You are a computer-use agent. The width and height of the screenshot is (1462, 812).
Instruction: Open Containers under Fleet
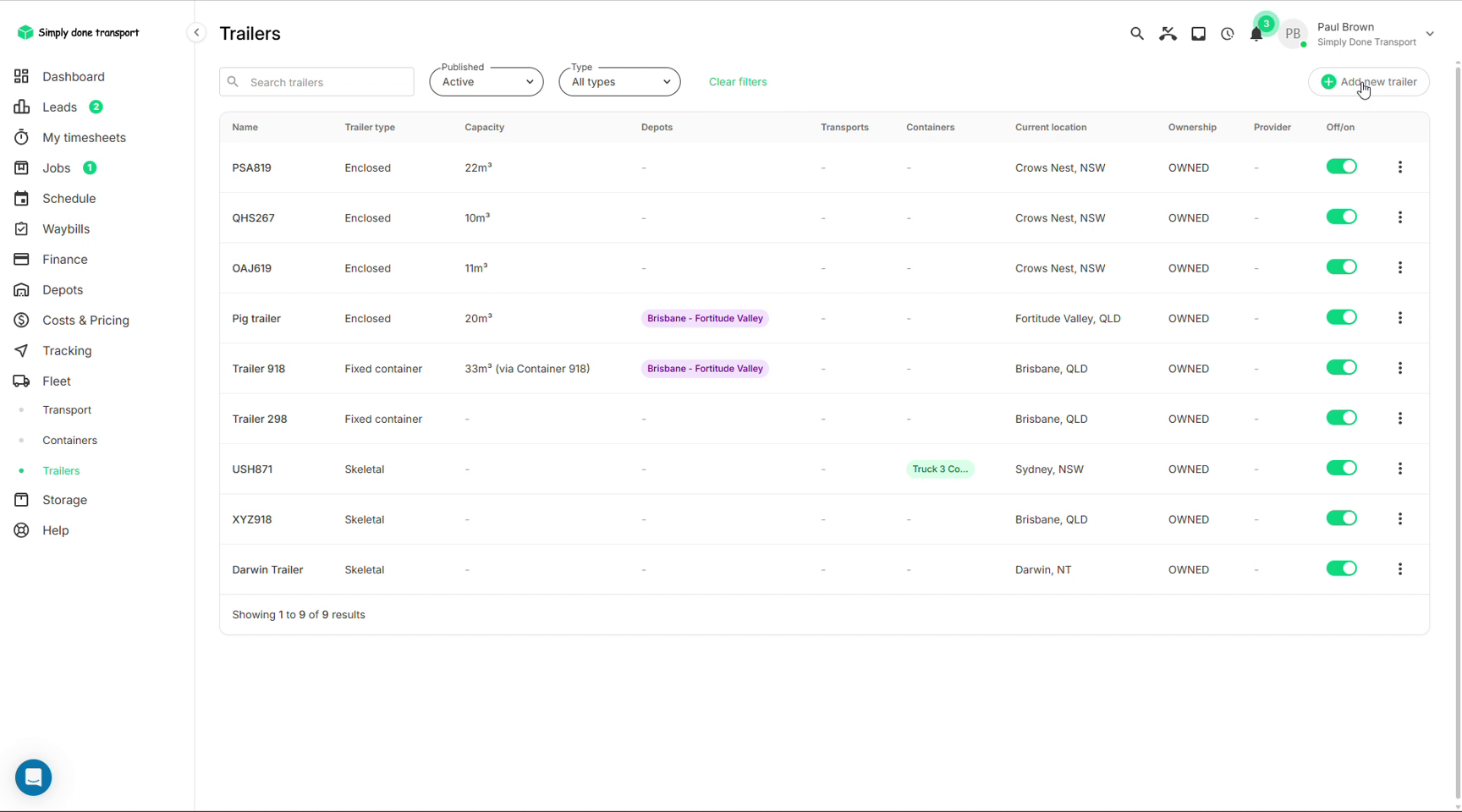point(69,440)
